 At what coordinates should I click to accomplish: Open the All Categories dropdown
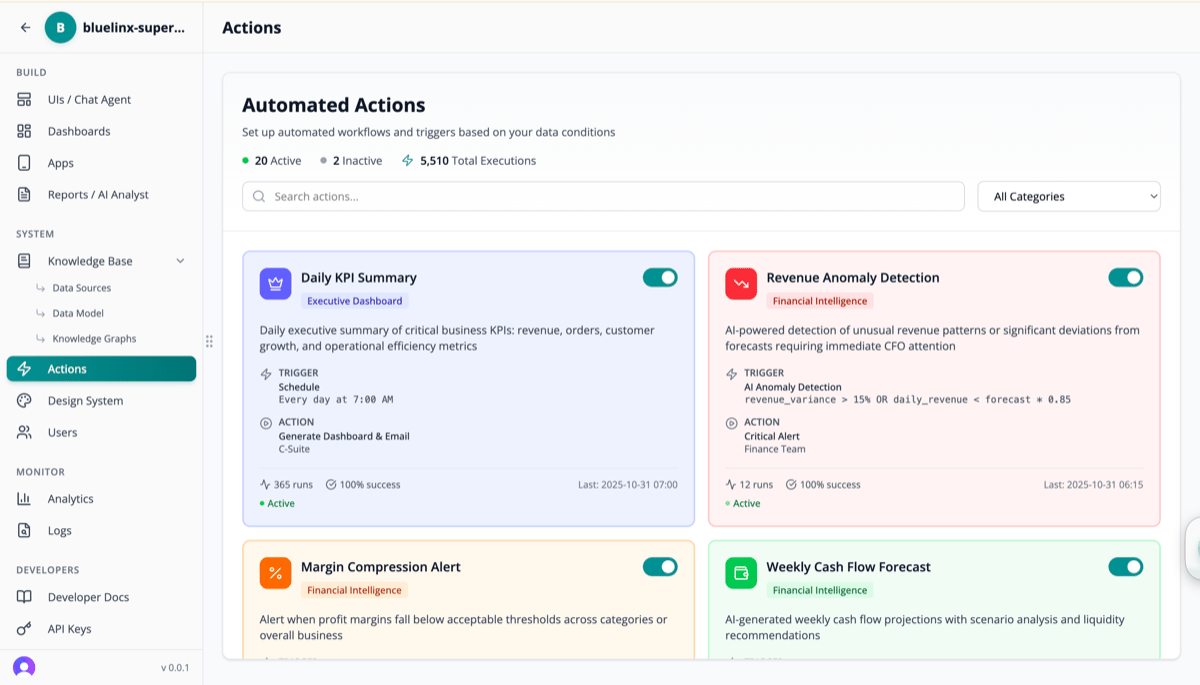point(1069,196)
